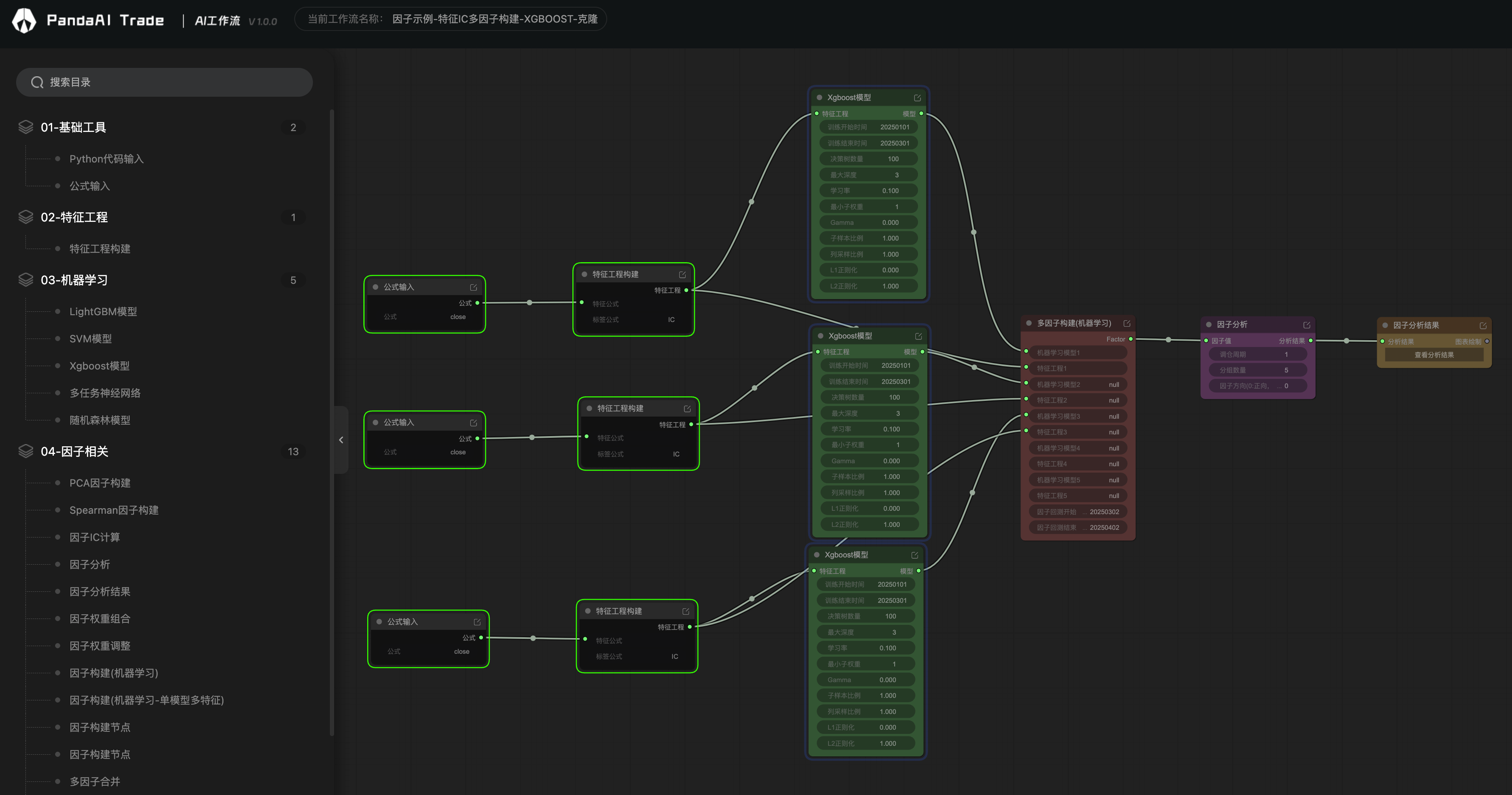Toggle status dot on 多因子构建(机器学习) node header

[1029, 323]
